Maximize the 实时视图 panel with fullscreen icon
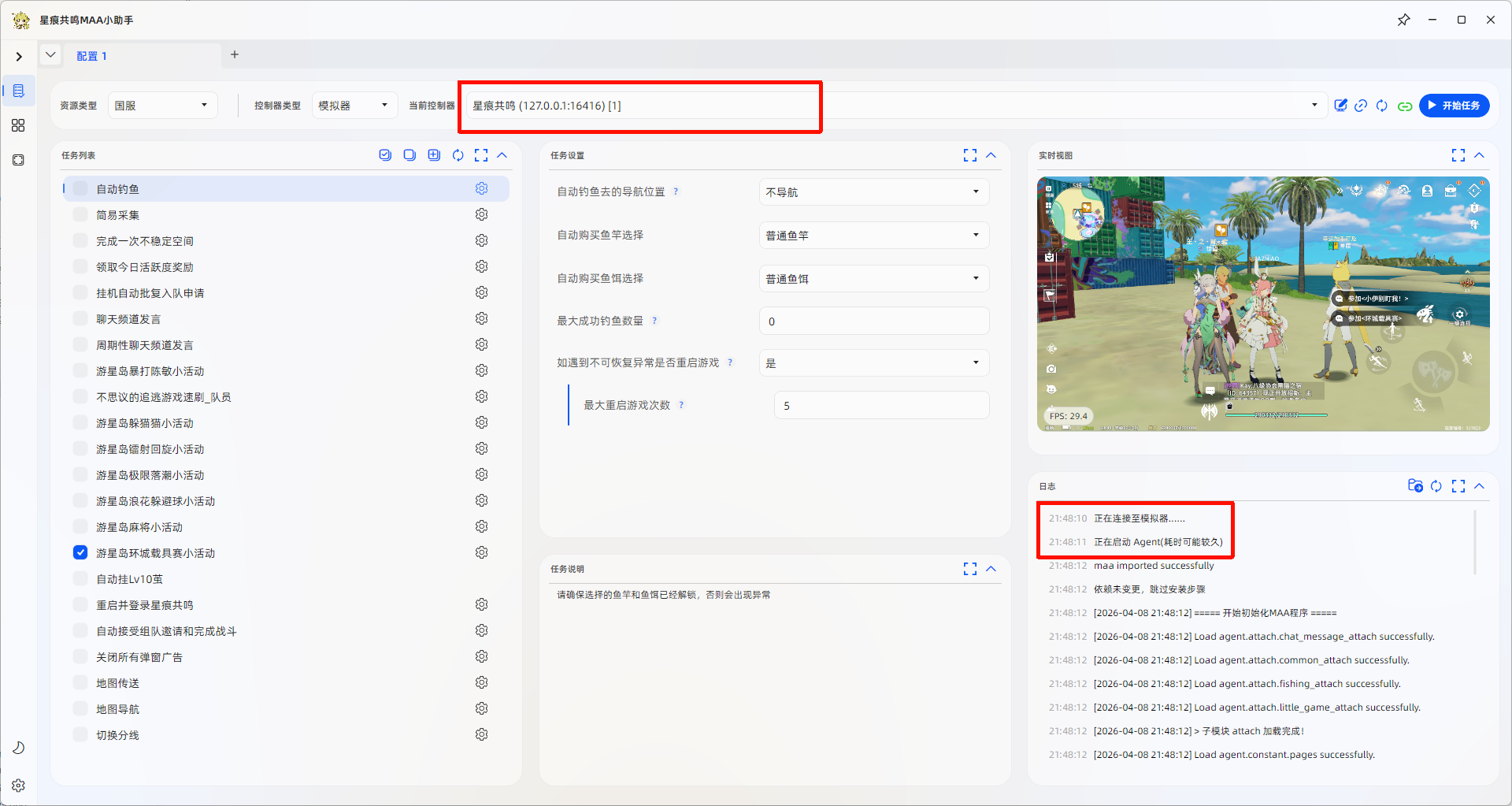Image resolution: width=1512 pixels, height=806 pixels. (x=1458, y=155)
